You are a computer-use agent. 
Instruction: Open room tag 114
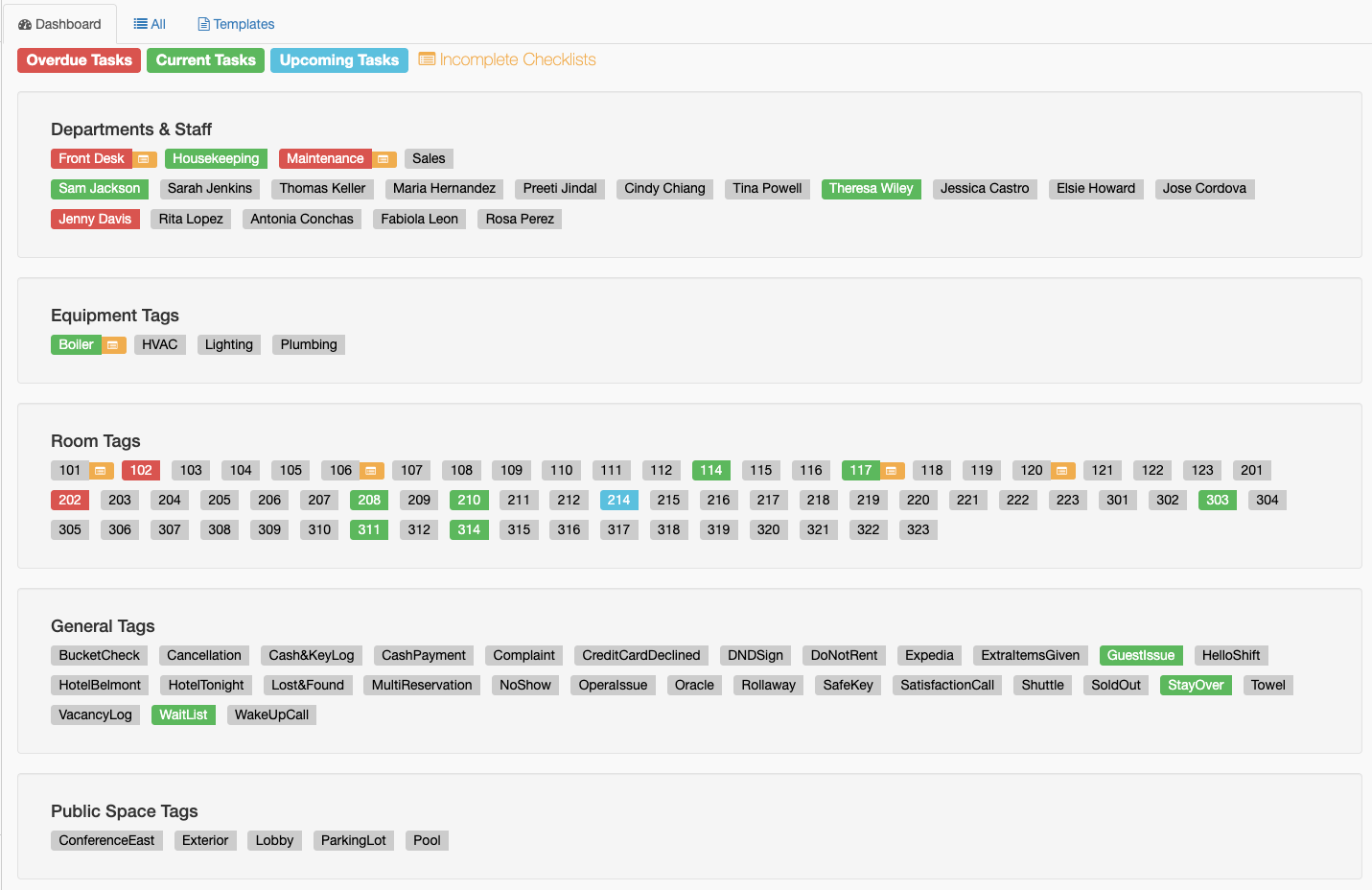(711, 471)
